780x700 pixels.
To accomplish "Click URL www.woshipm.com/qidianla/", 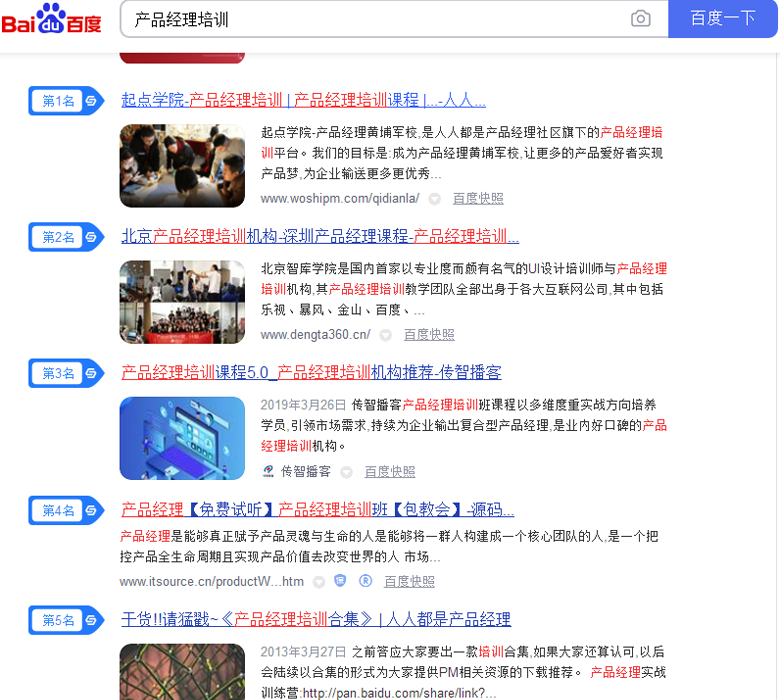I will (340, 199).
